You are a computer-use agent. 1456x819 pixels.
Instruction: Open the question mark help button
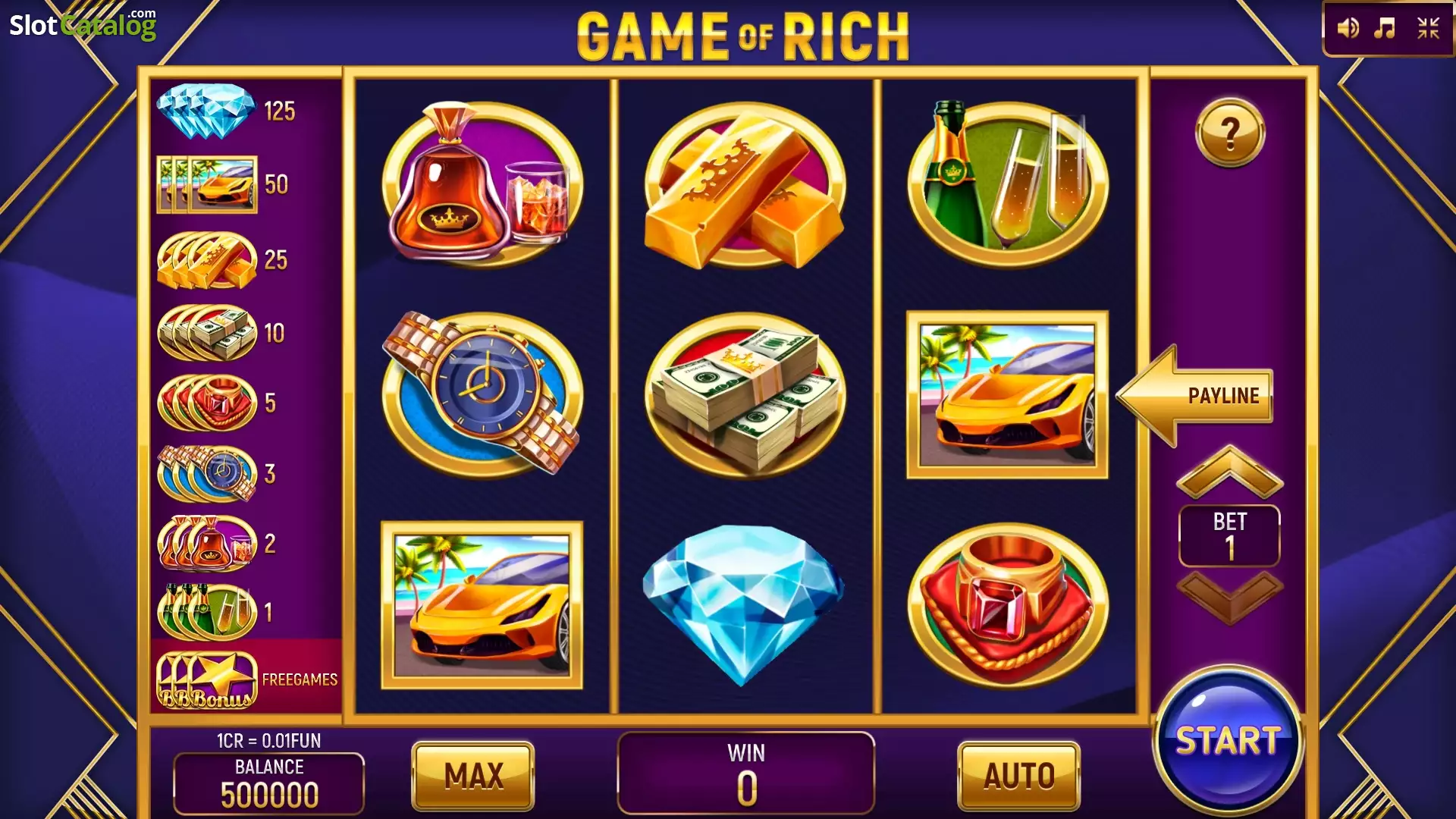point(1230,133)
